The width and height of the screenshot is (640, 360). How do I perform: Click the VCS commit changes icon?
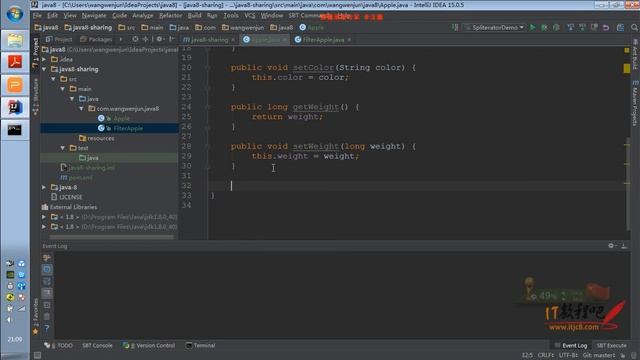point(582,27)
